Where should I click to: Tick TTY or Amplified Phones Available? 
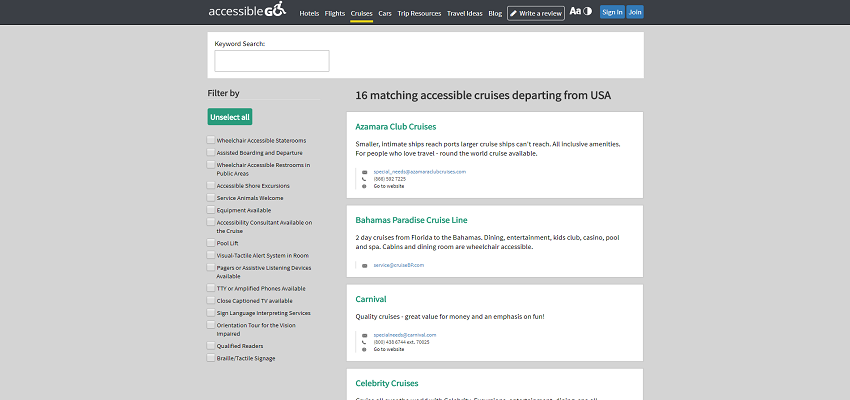[211, 288]
